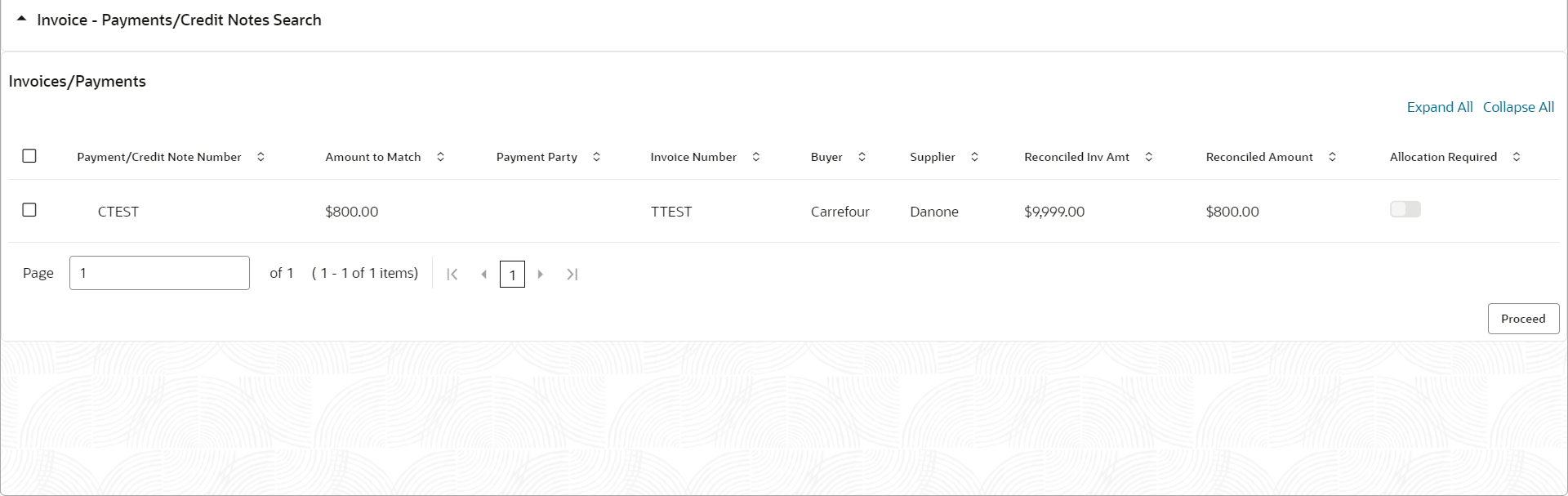Viewport: 1568px width, 496px height.
Task: Sort by Reconciled Inv Amt column
Action: 1149,157
